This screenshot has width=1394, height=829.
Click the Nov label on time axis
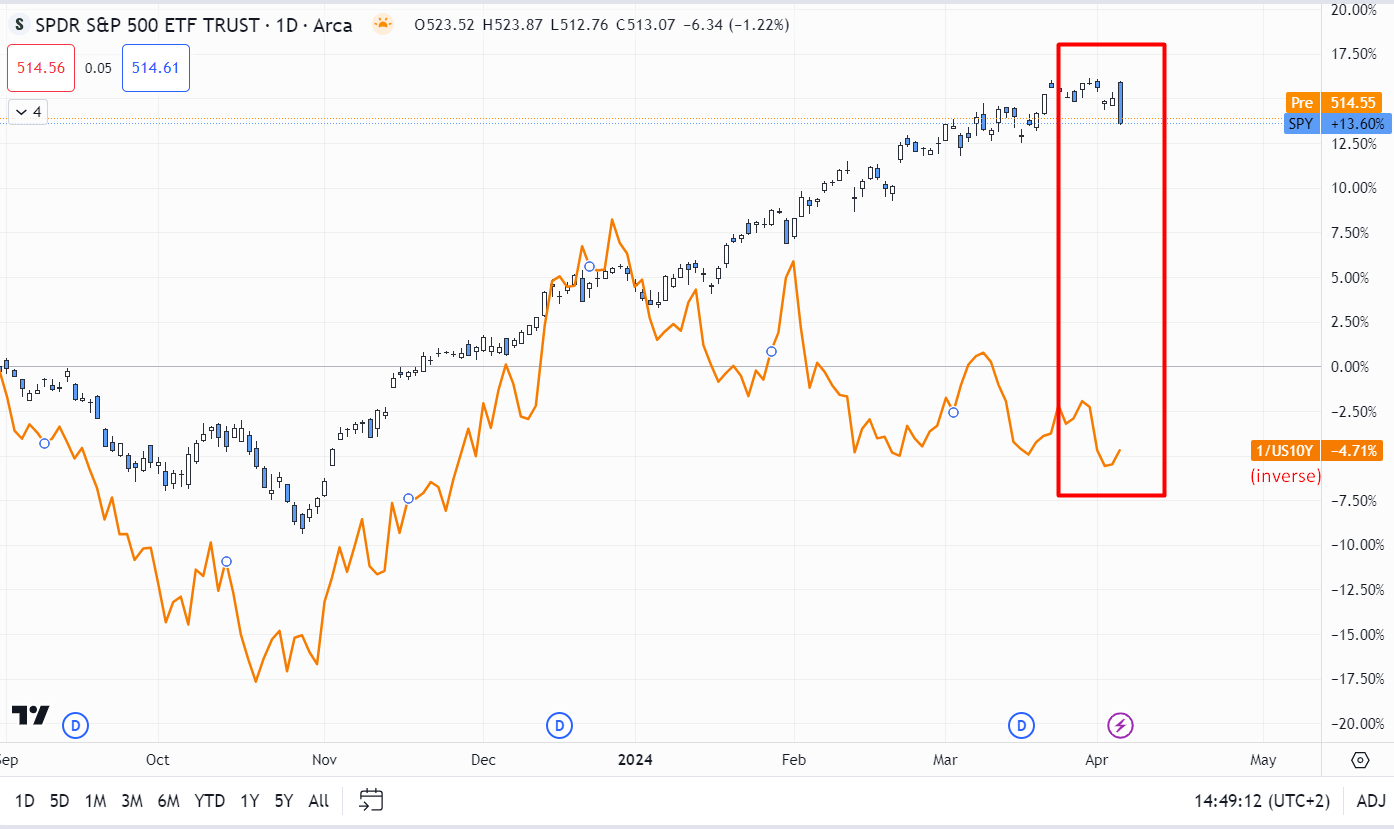click(x=324, y=760)
